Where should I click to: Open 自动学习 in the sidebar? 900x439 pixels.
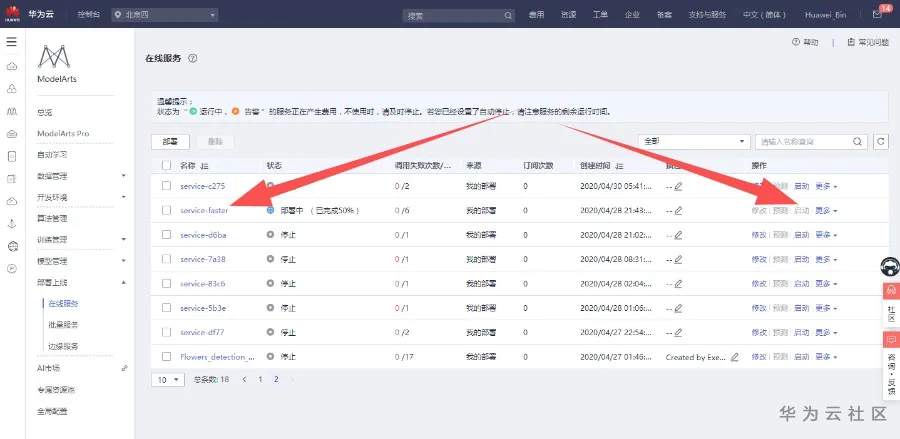pos(52,155)
